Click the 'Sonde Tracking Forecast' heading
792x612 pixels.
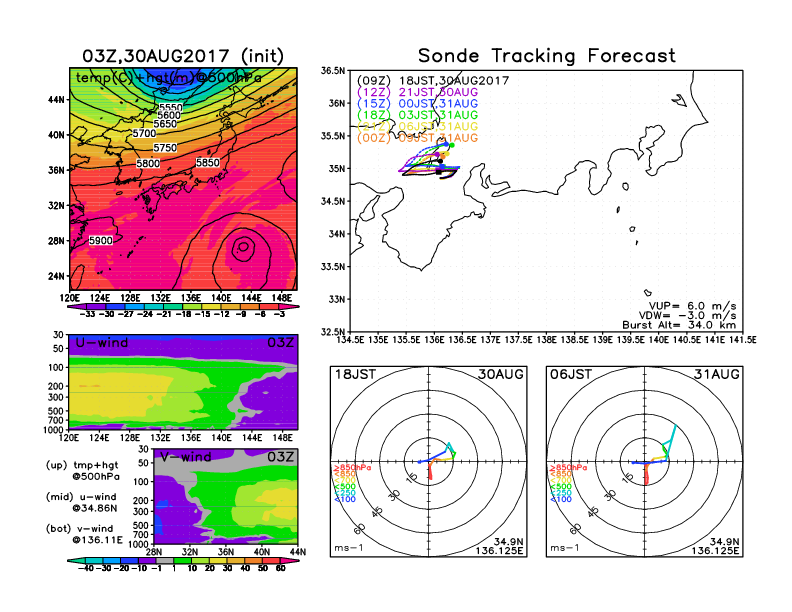[547, 55]
